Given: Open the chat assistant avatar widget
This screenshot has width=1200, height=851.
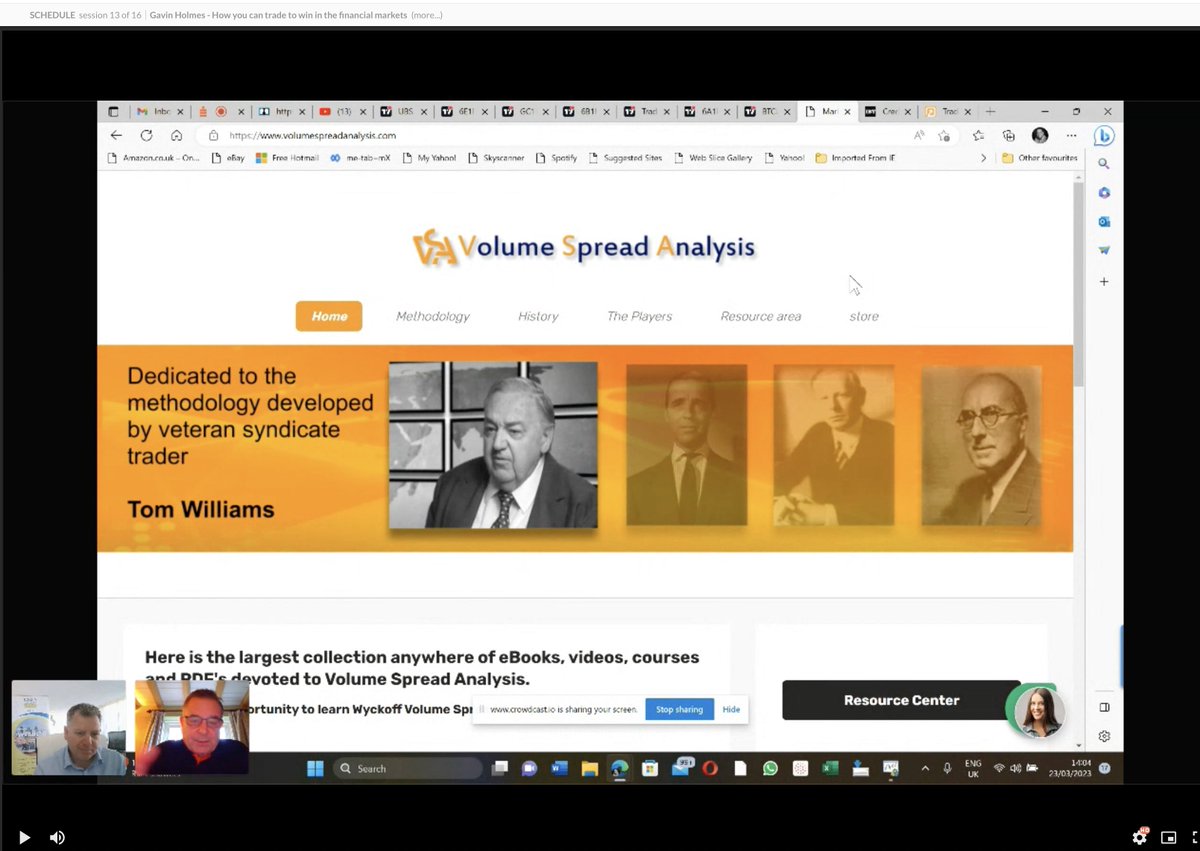Looking at the screenshot, I should (1038, 713).
